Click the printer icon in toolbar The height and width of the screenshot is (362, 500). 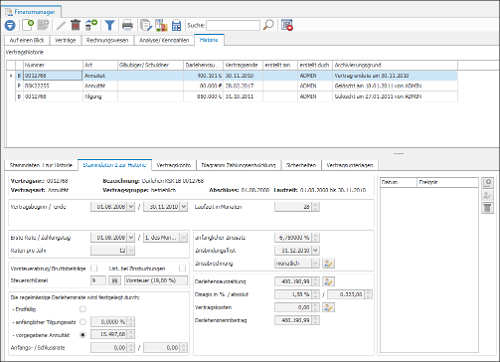point(127,25)
